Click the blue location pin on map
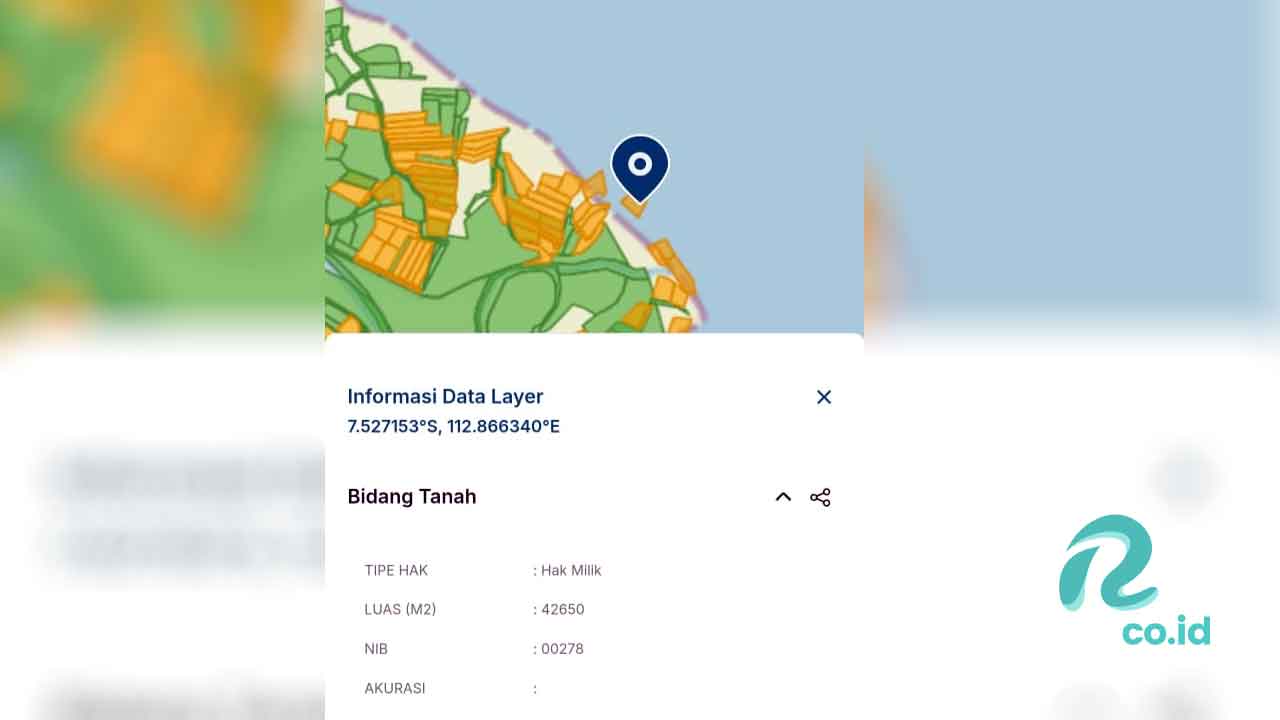Viewport: 1280px width, 720px height. [640, 167]
